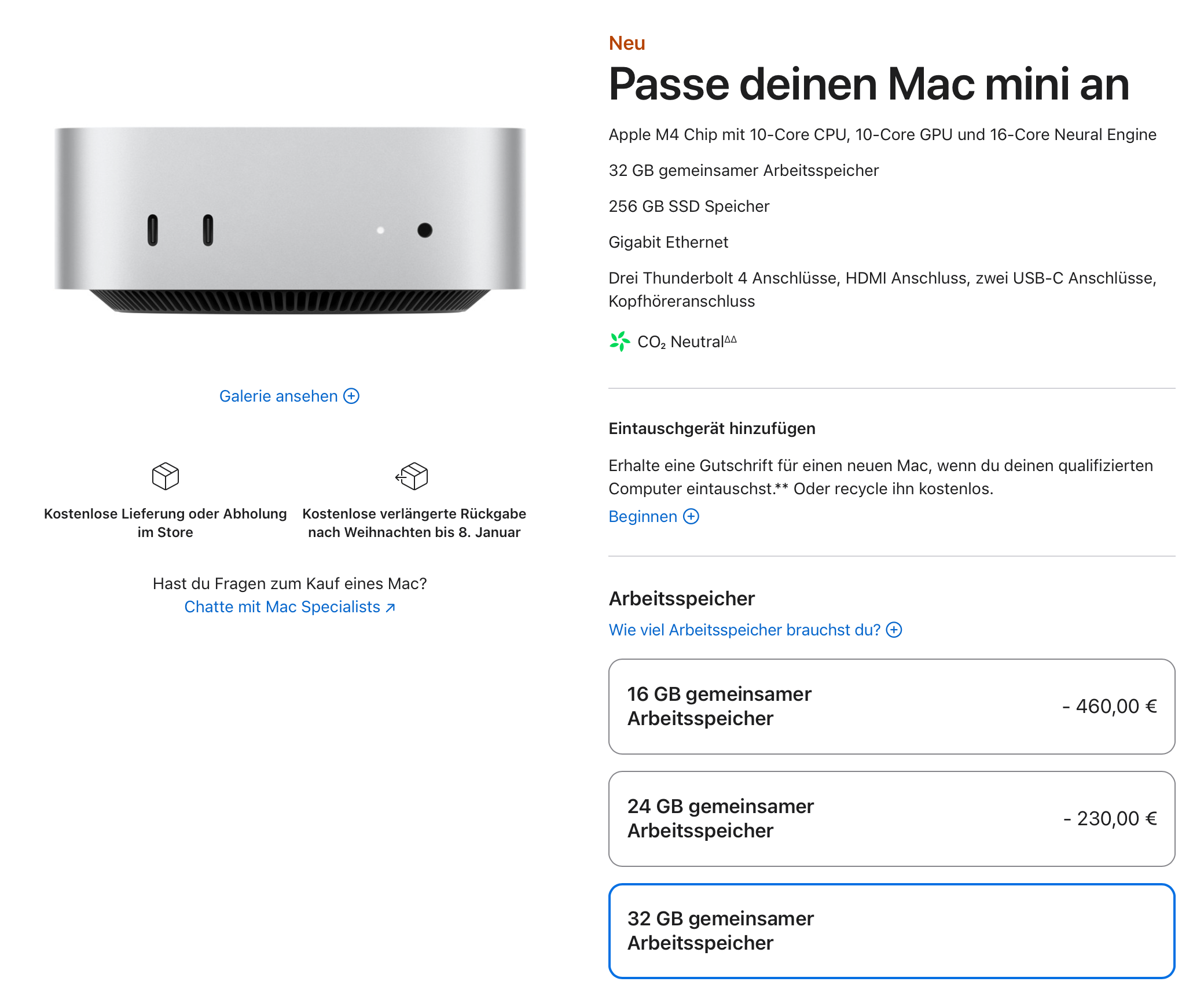Select 32 GB gemeinsamer Arbeitsspeicher option

(891, 931)
